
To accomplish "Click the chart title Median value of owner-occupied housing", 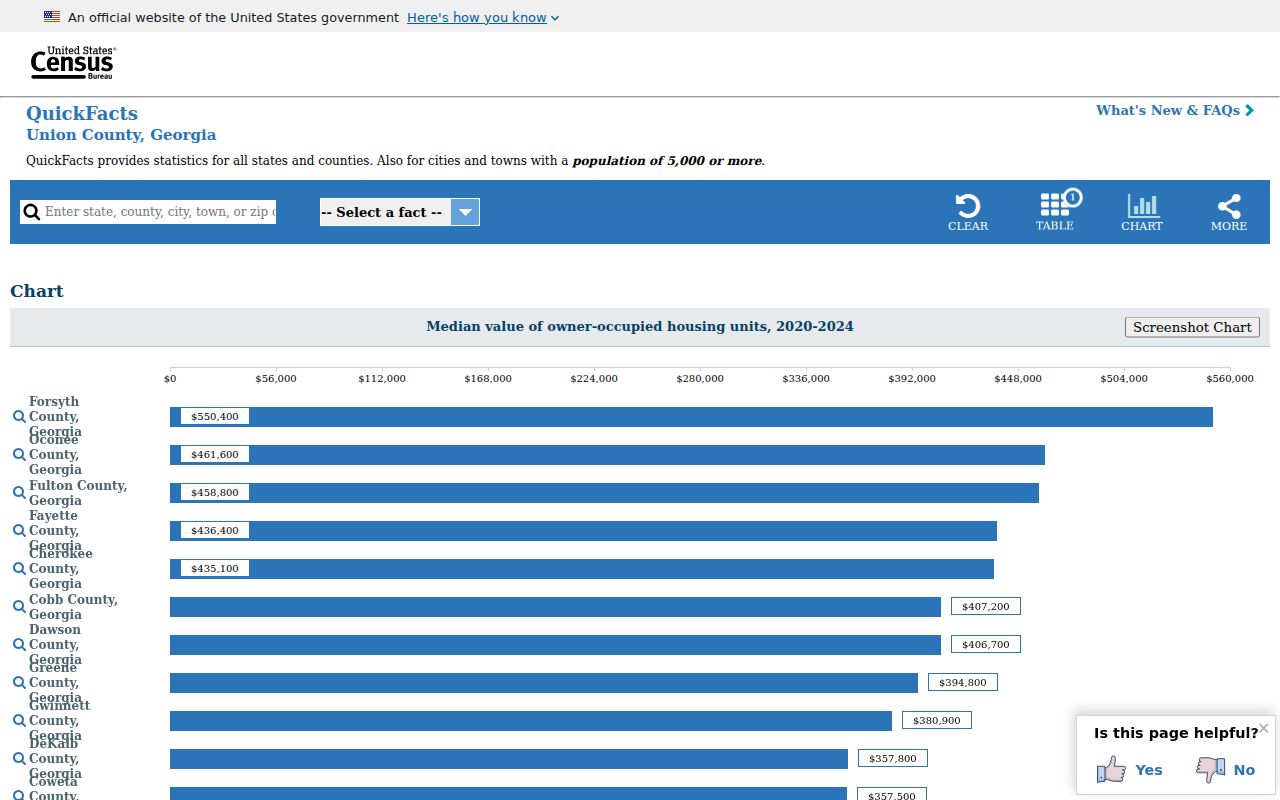I will pos(640,327).
